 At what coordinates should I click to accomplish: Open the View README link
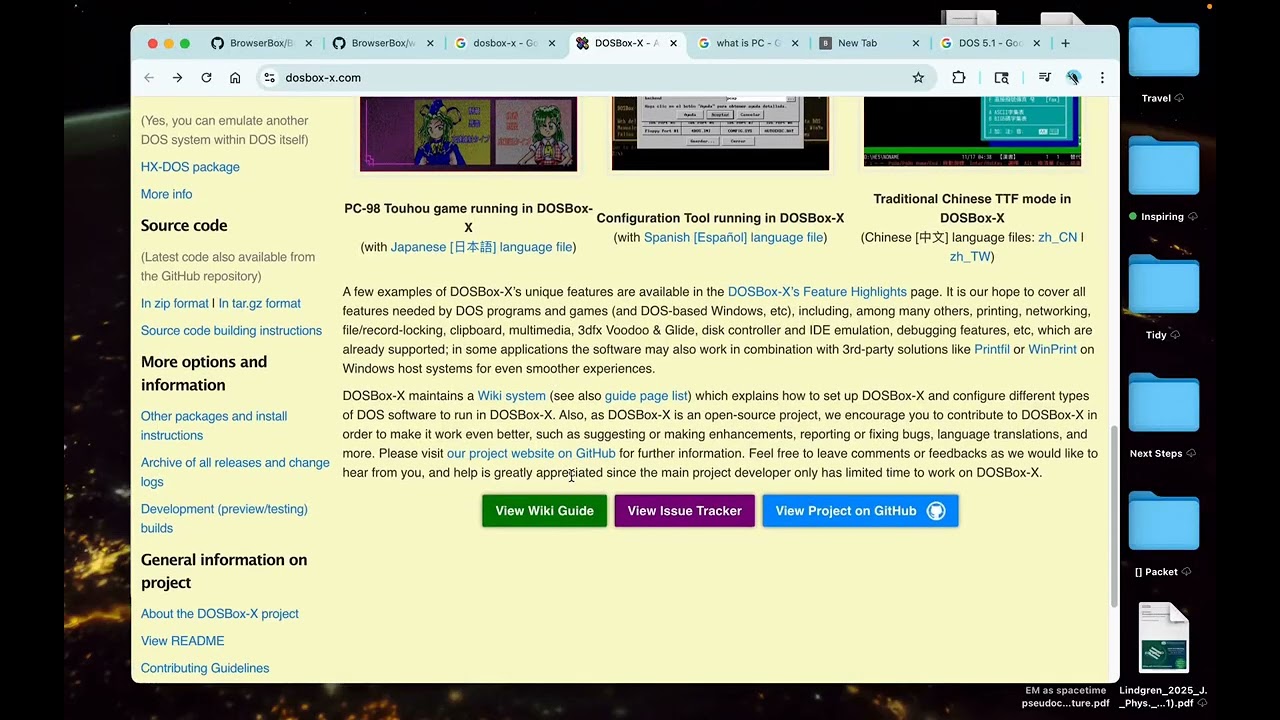click(x=182, y=641)
